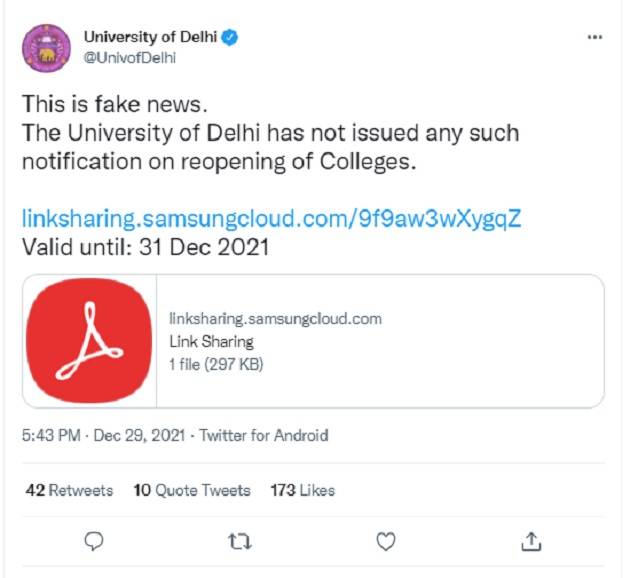
Task: Click the University of Delhi profile avatar
Action: pyautogui.click(x=48, y=46)
